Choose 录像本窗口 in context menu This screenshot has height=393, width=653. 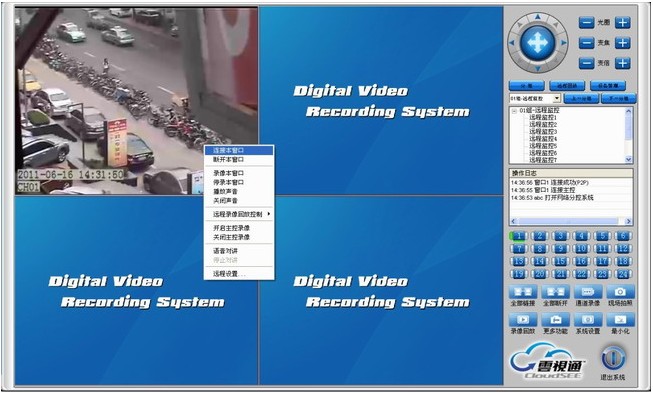point(239,173)
